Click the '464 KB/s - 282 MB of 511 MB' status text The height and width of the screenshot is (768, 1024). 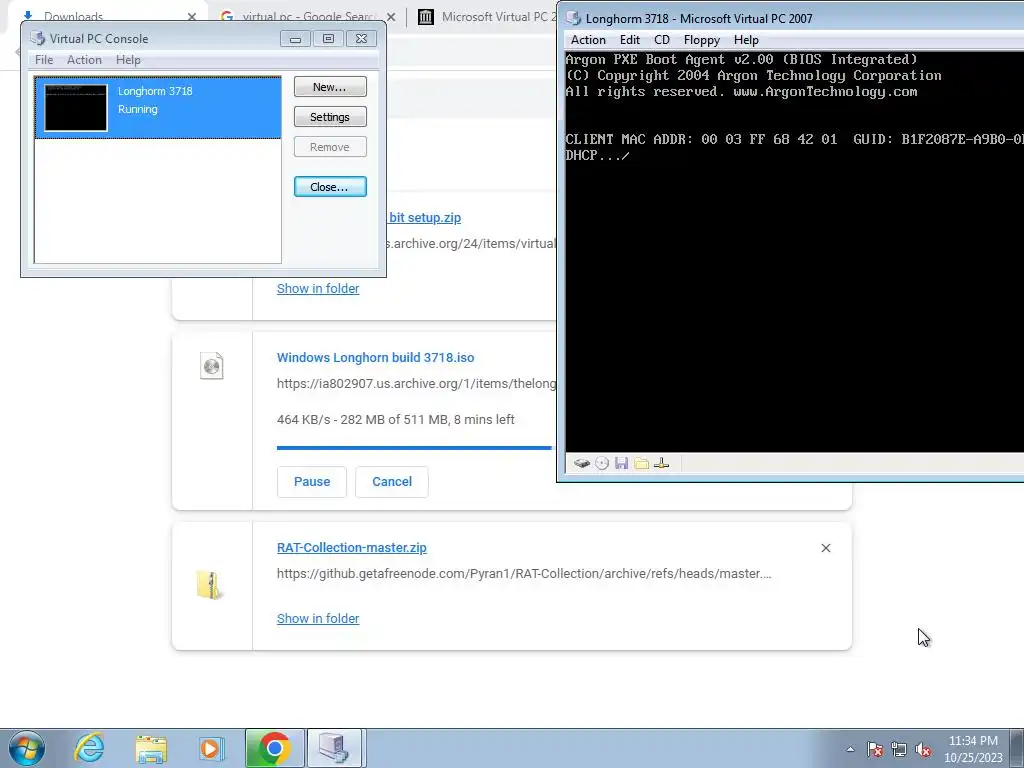(x=396, y=420)
